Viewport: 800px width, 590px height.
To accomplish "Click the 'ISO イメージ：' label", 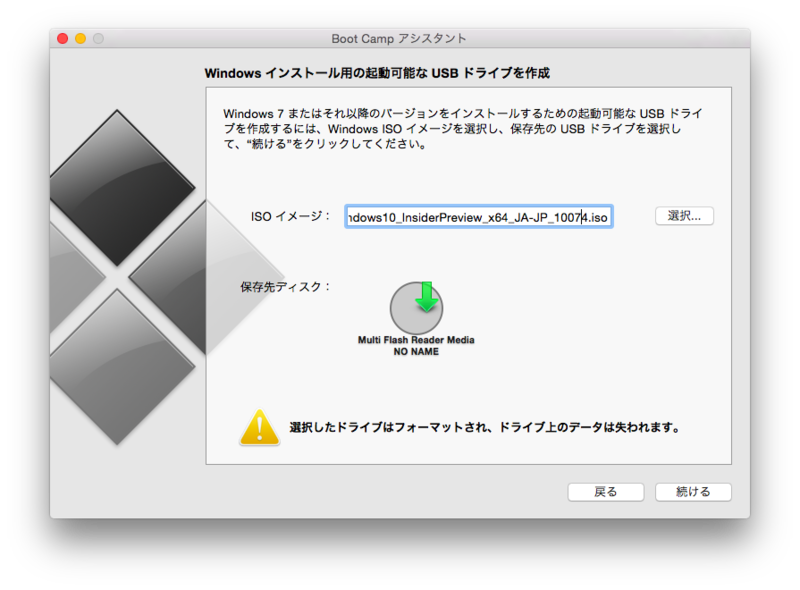I will coord(290,216).
